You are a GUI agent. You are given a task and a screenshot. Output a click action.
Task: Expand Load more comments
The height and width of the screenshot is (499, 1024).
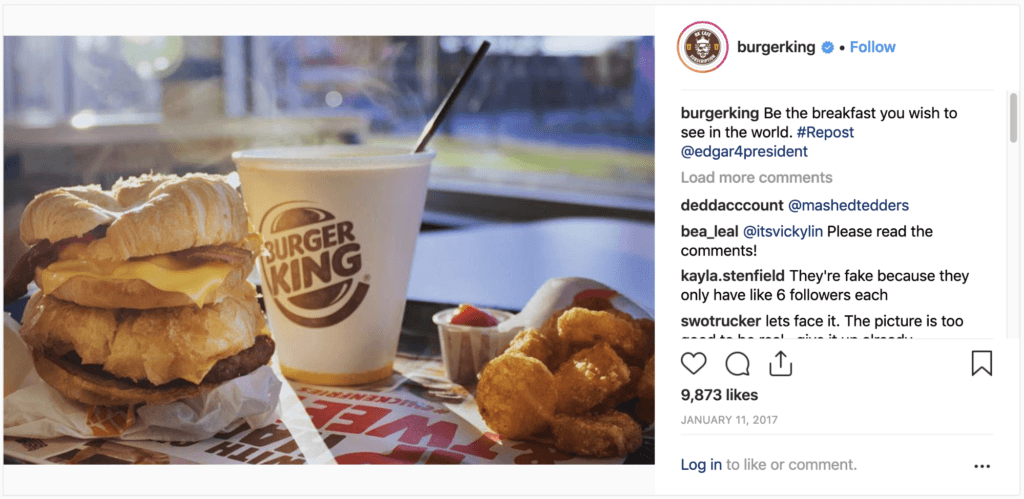click(x=756, y=178)
